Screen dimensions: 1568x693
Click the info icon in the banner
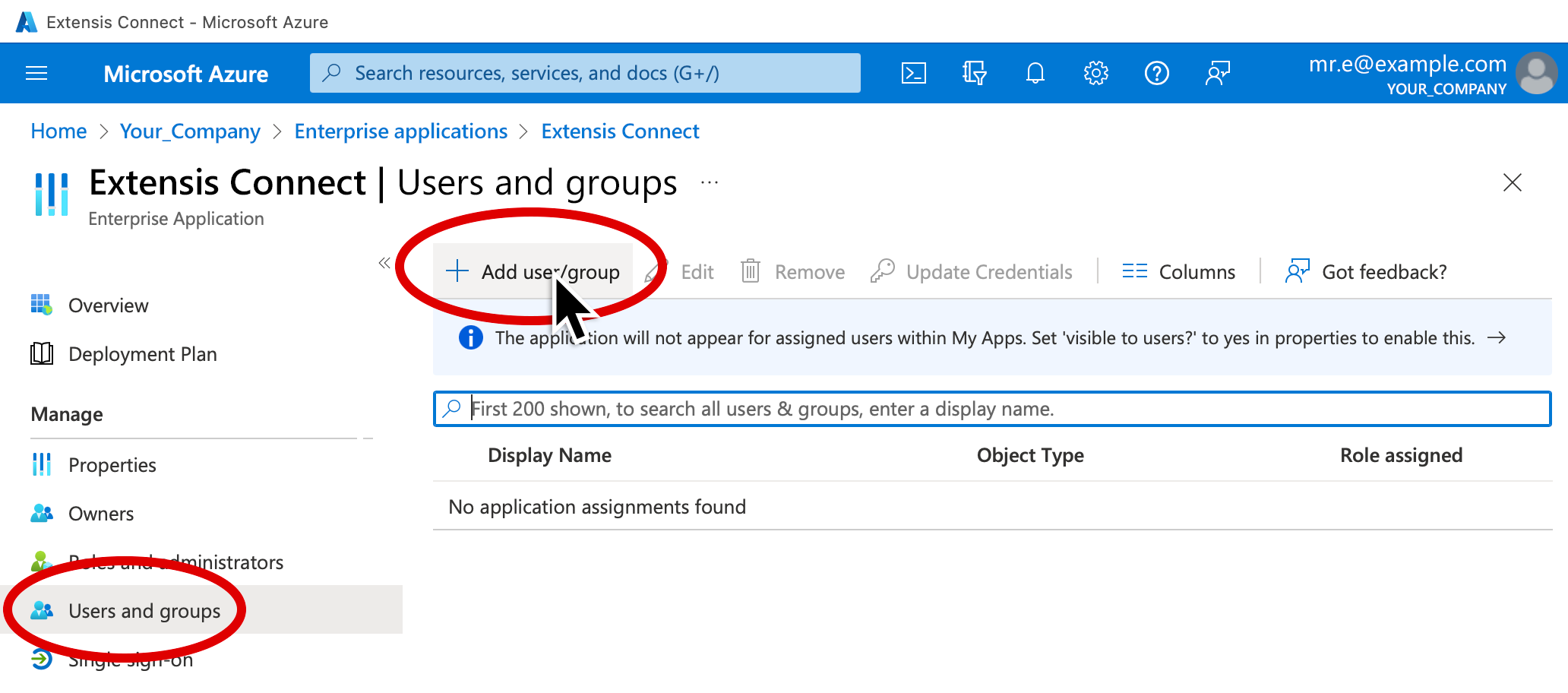click(471, 337)
